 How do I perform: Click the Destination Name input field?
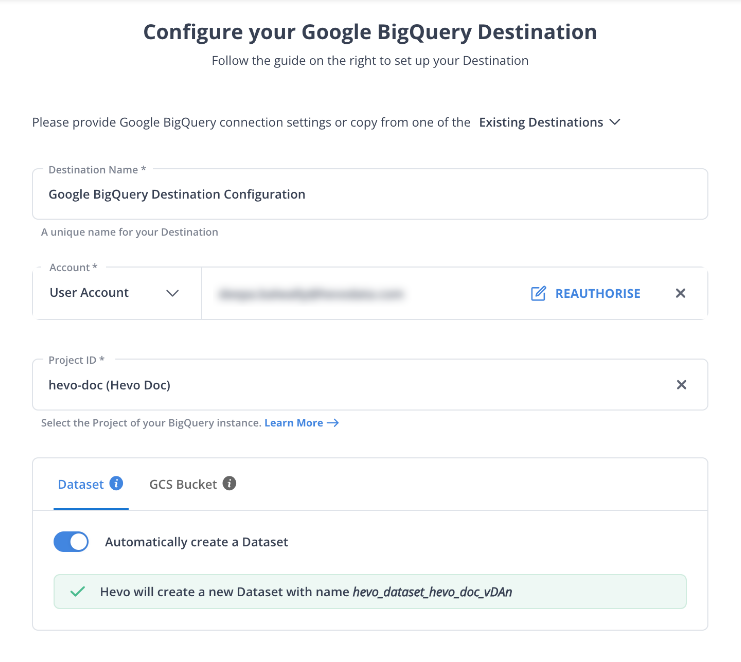click(x=370, y=194)
